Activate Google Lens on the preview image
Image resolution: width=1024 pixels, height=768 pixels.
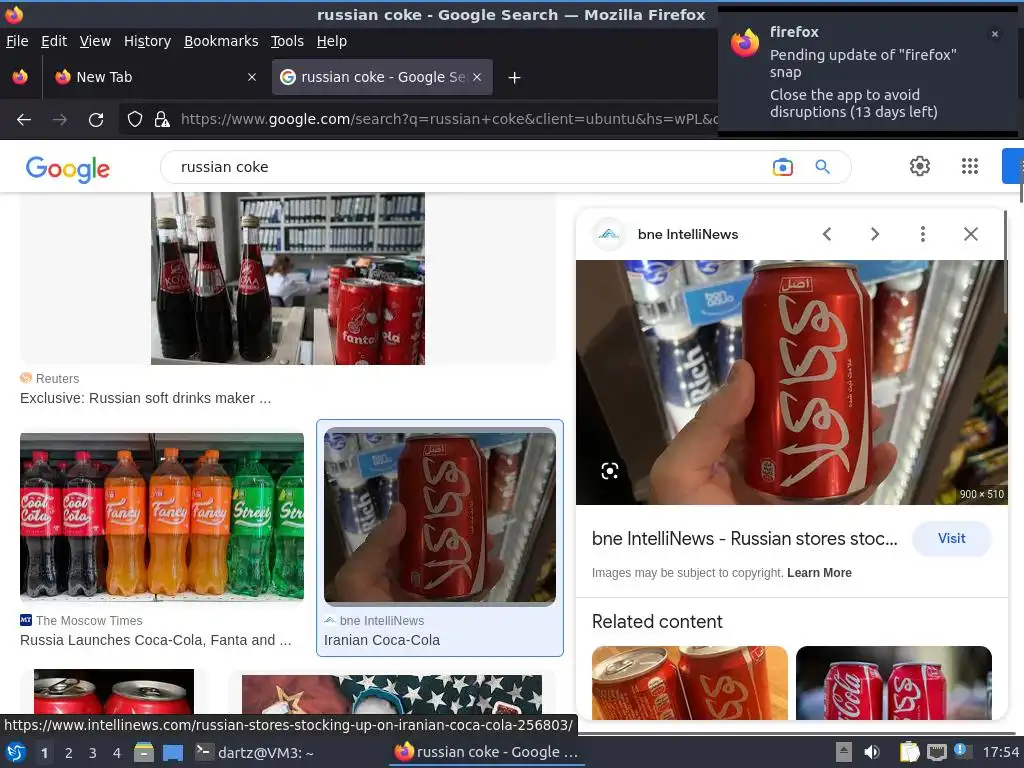pyautogui.click(x=609, y=472)
